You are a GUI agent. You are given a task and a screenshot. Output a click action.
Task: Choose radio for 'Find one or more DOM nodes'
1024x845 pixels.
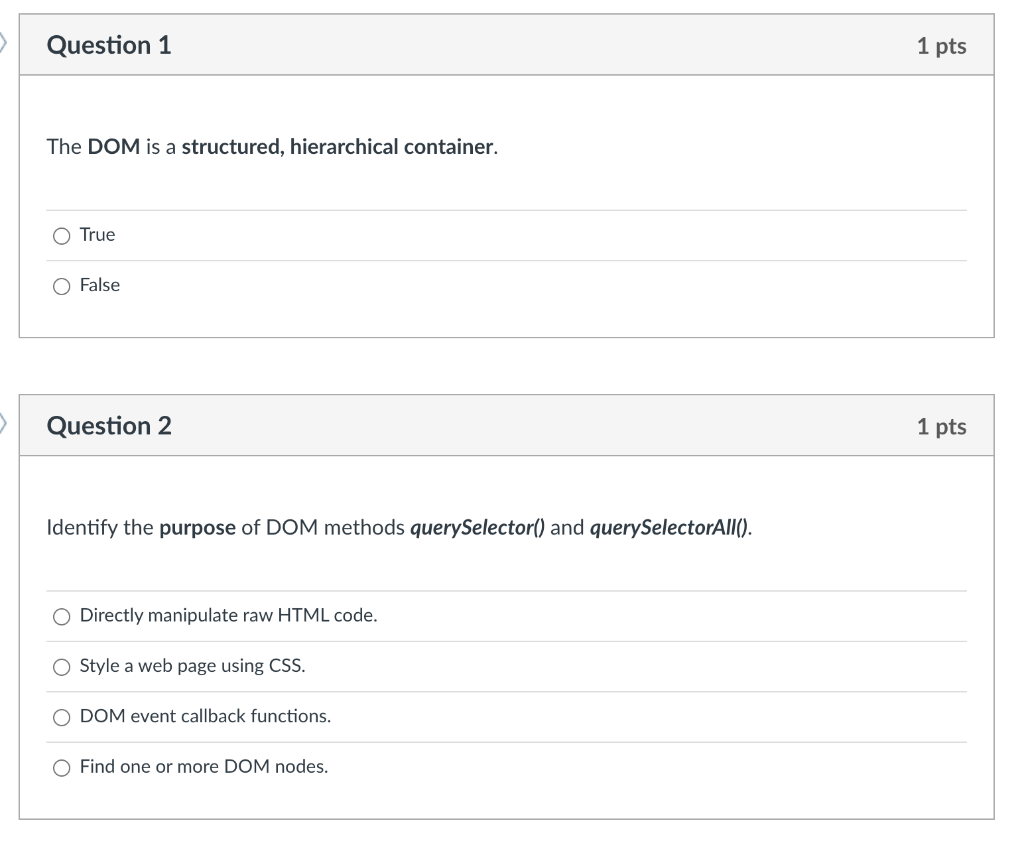click(61, 767)
